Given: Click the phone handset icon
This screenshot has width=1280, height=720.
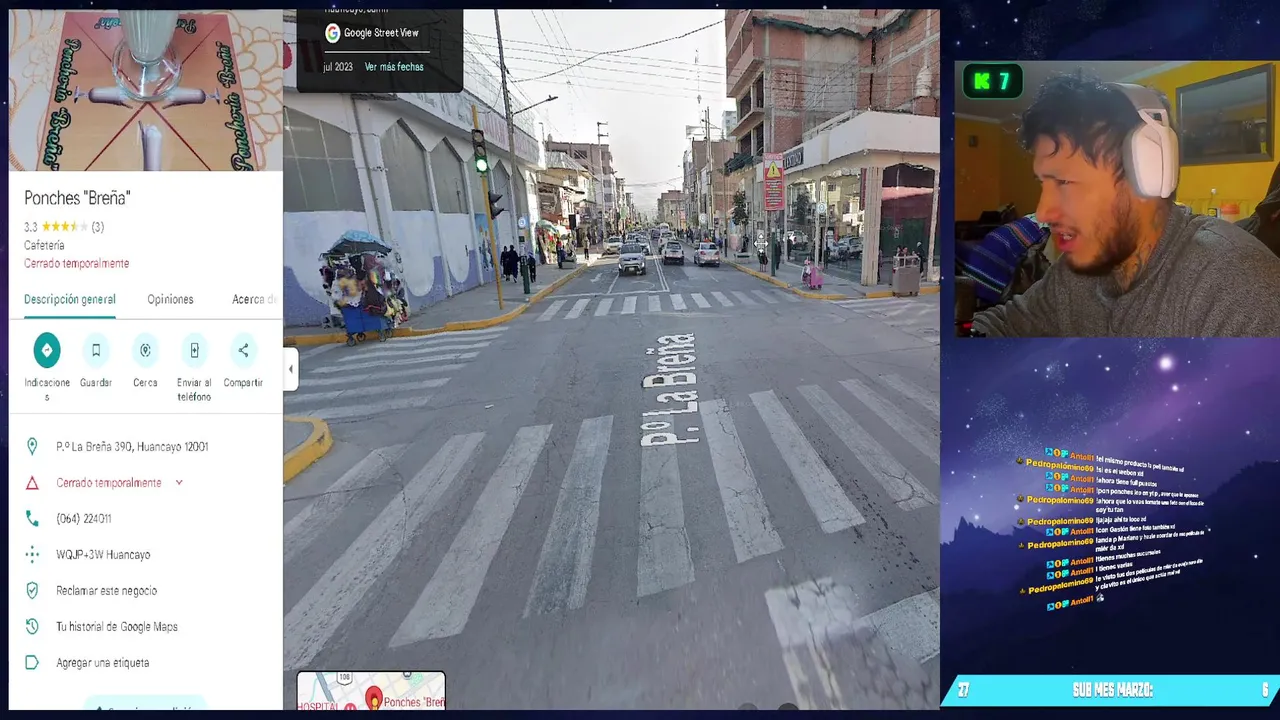Looking at the screenshot, I should click(x=32, y=519).
